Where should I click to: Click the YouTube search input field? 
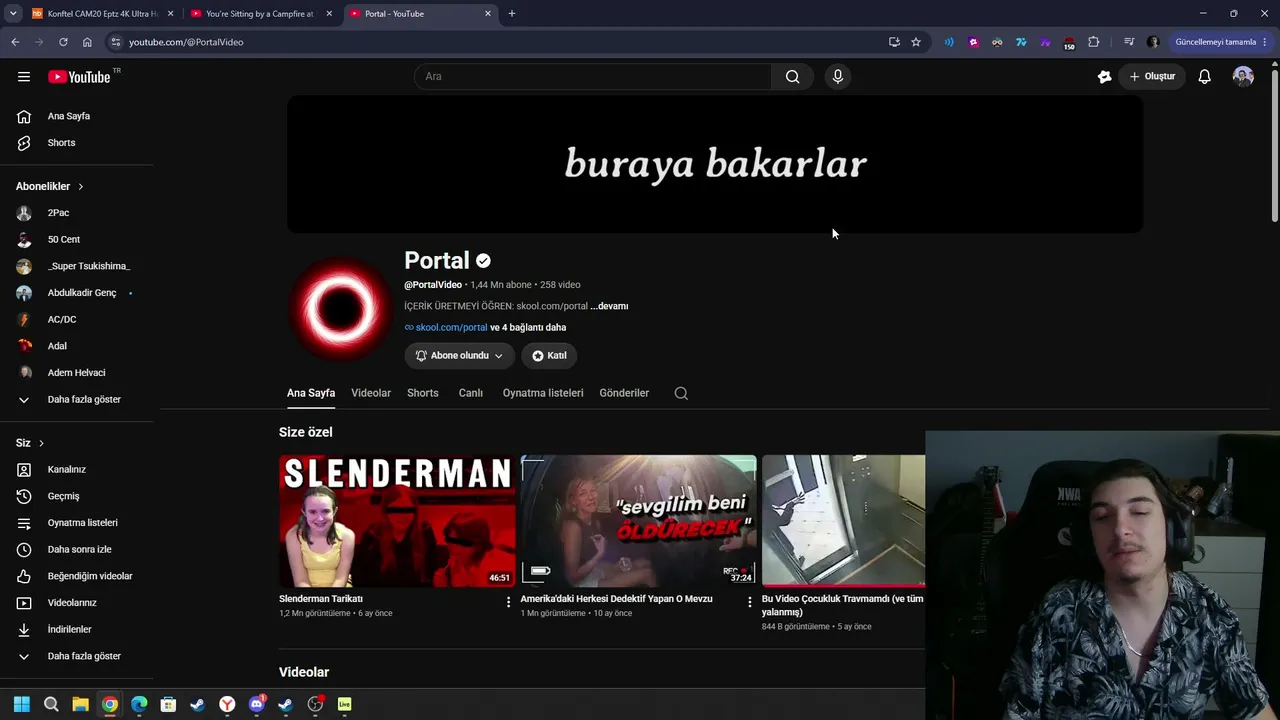pos(592,77)
